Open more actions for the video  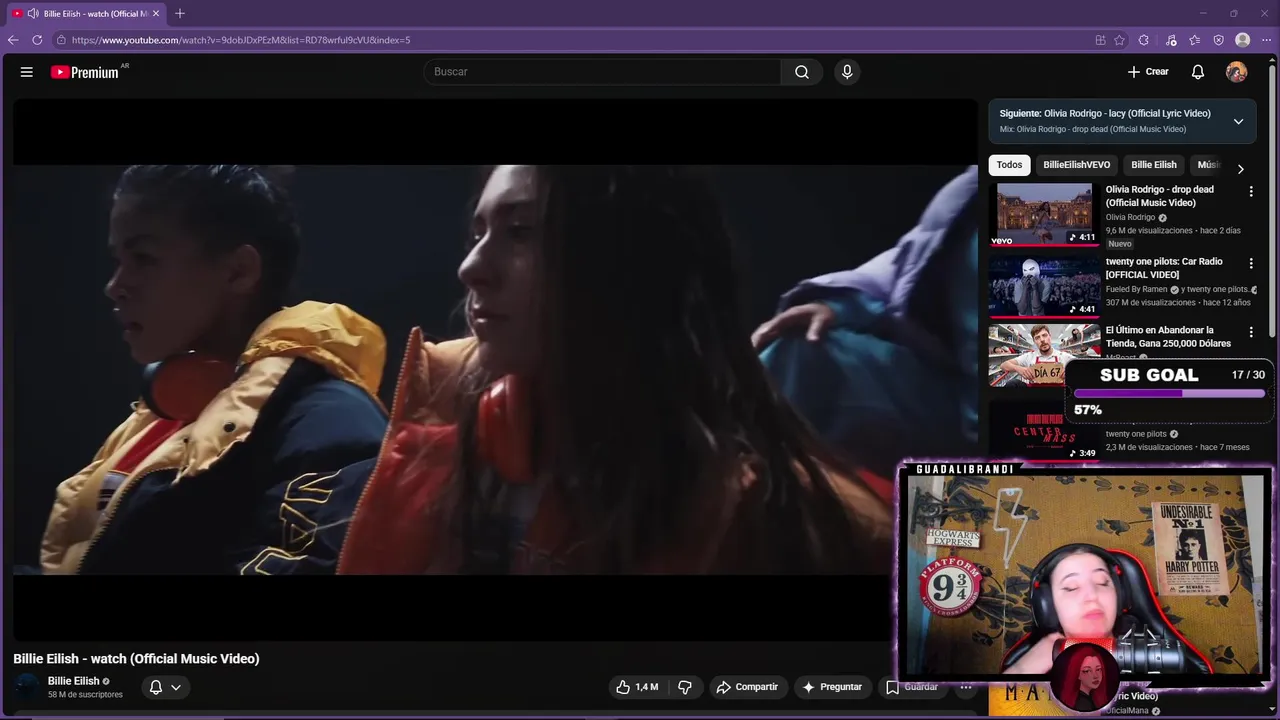tap(966, 687)
